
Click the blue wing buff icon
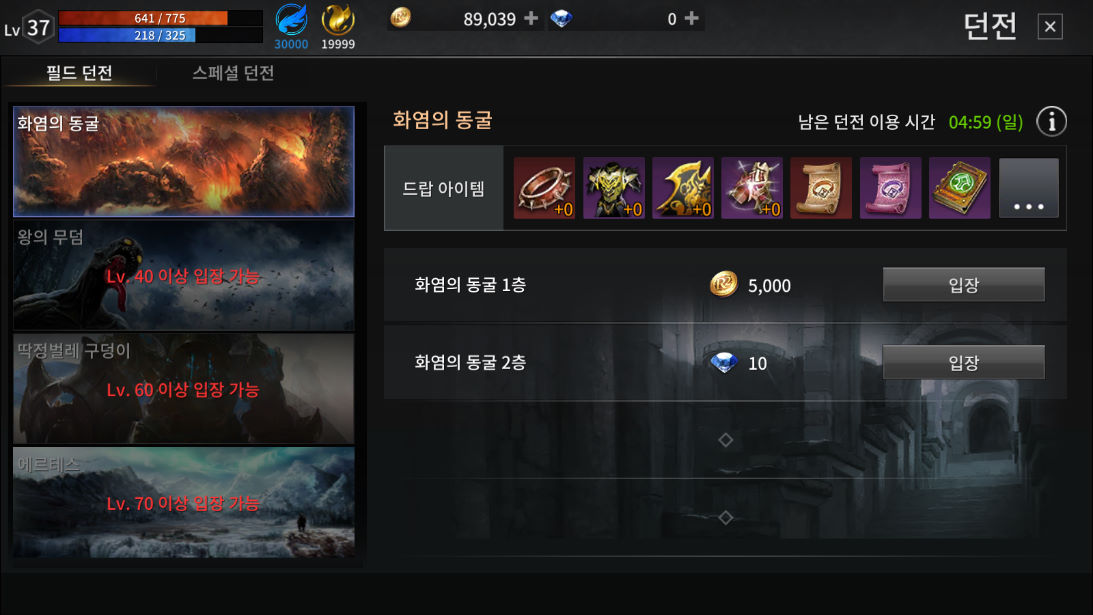coord(291,20)
